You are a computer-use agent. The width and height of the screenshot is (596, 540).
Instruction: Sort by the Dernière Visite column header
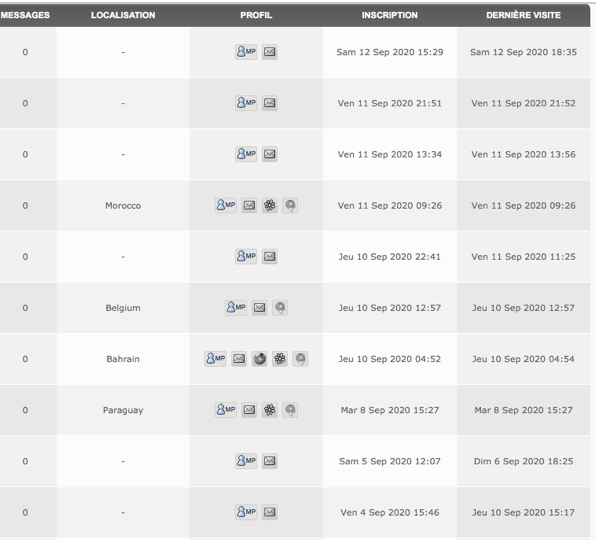pos(523,15)
